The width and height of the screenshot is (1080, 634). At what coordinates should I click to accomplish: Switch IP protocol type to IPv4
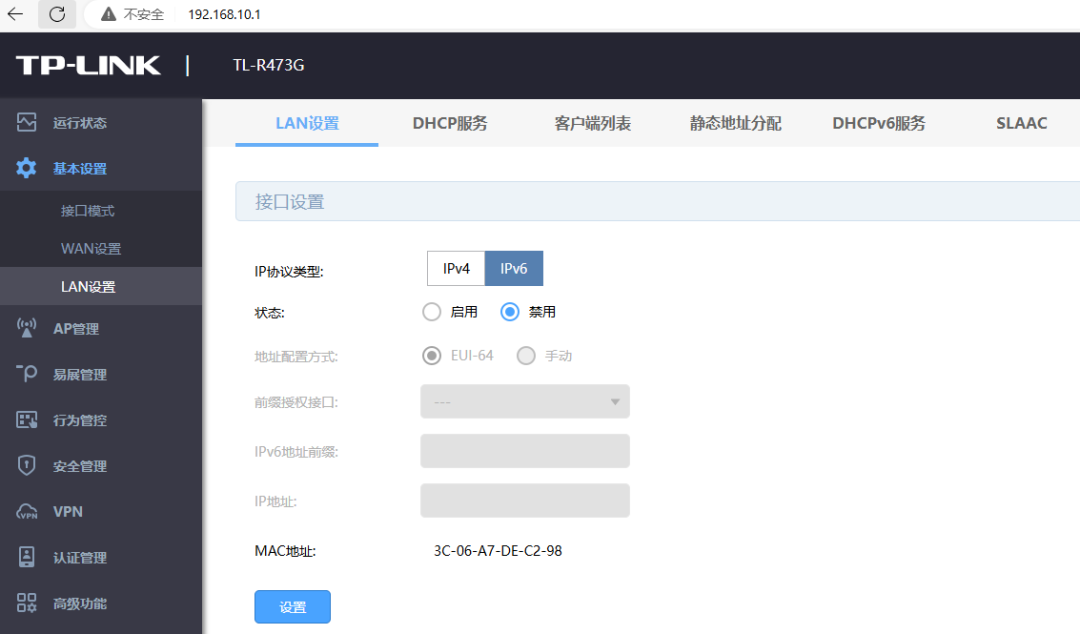pos(456,269)
